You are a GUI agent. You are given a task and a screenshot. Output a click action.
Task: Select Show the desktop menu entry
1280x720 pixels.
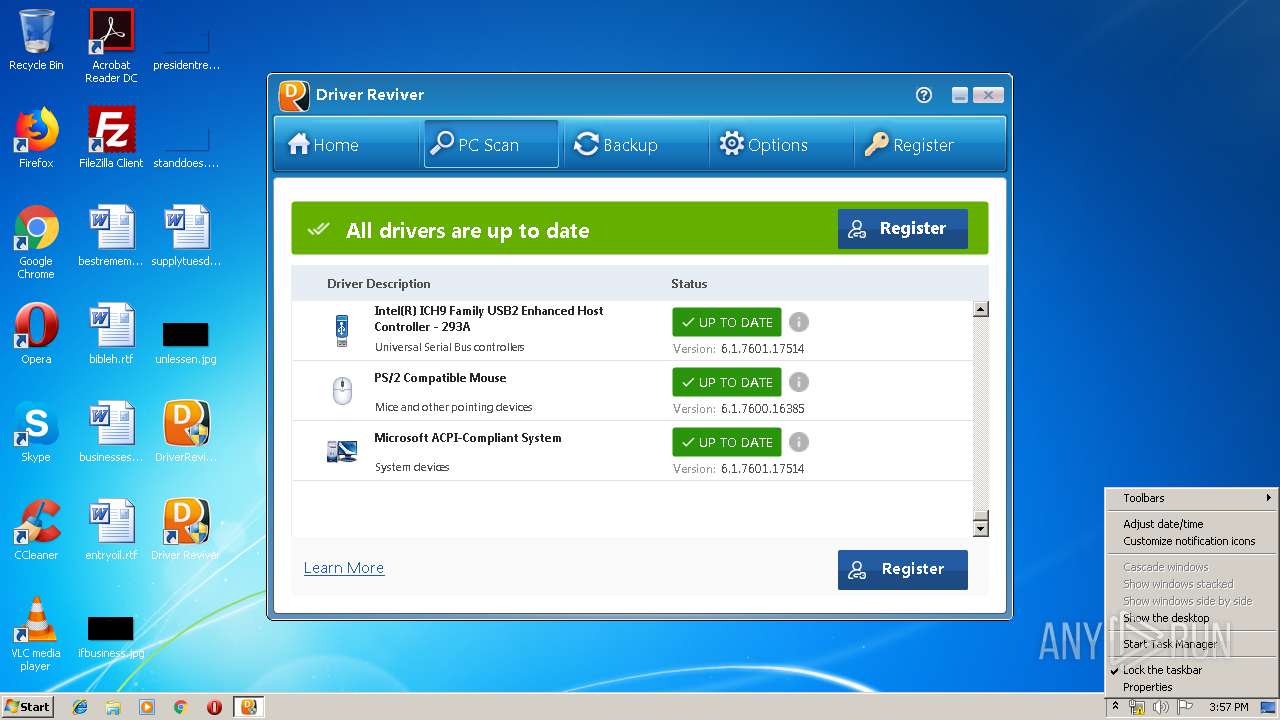[x=1192, y=618]
